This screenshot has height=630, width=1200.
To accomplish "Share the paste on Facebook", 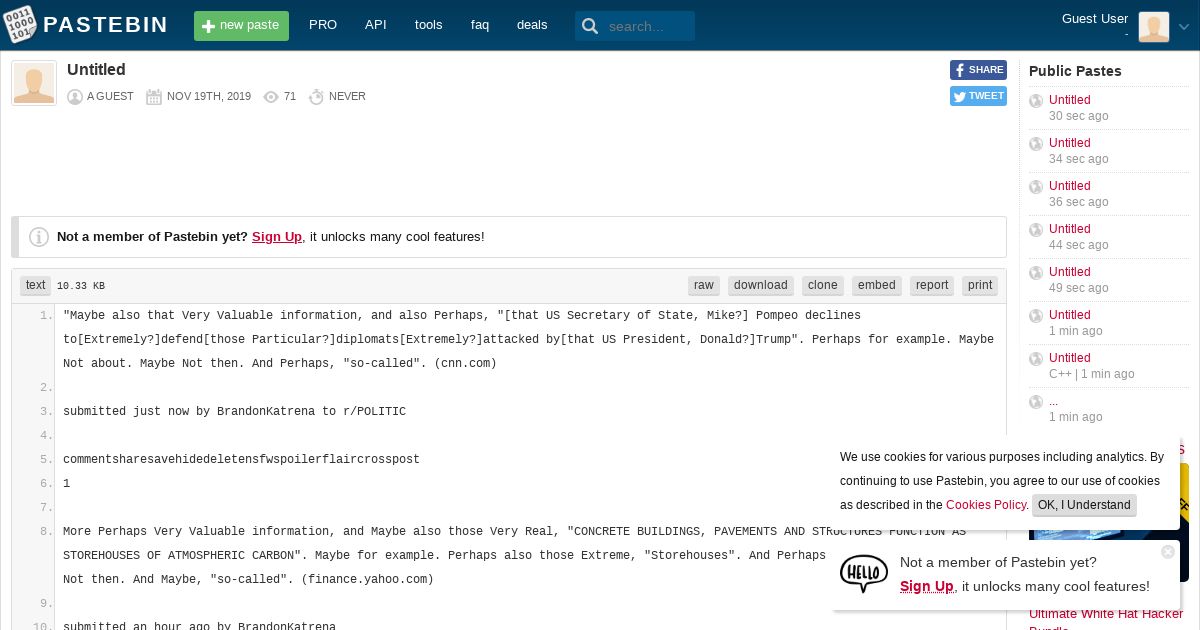I will [x=978, y=70].
